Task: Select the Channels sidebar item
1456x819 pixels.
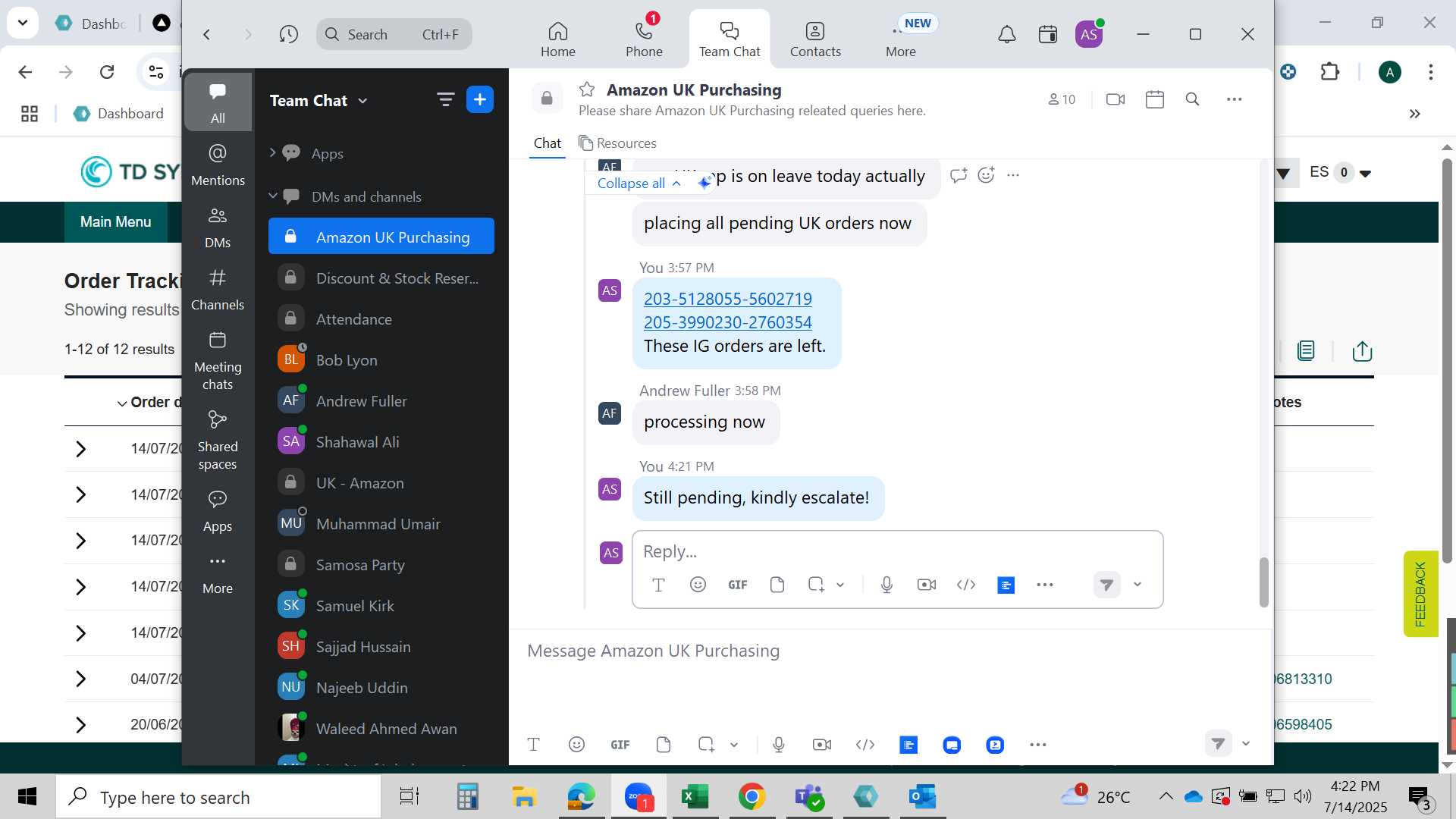Action: point(218,290)
